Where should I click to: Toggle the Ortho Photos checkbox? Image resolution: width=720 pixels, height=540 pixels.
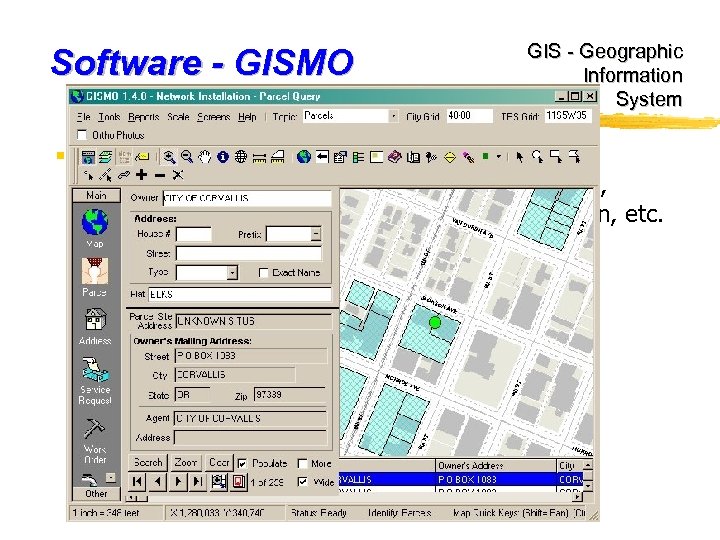(x=82, y=135)
